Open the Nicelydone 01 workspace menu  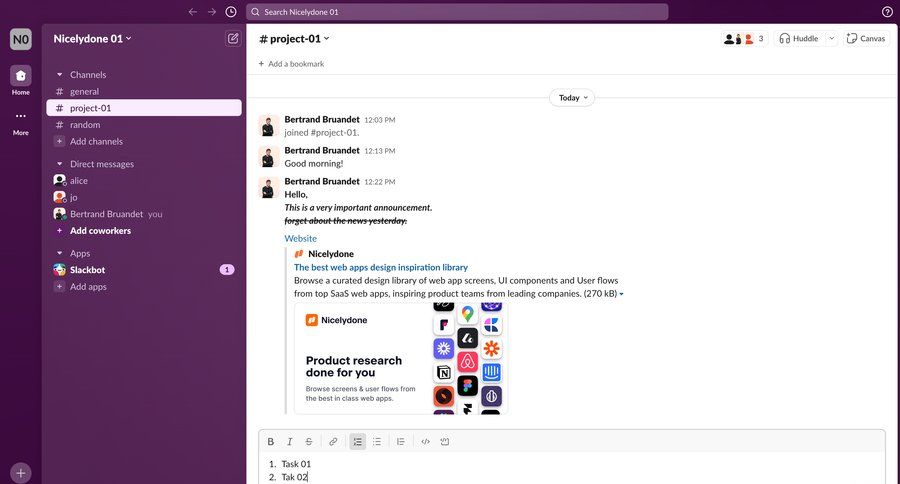[x=92, y=38]
